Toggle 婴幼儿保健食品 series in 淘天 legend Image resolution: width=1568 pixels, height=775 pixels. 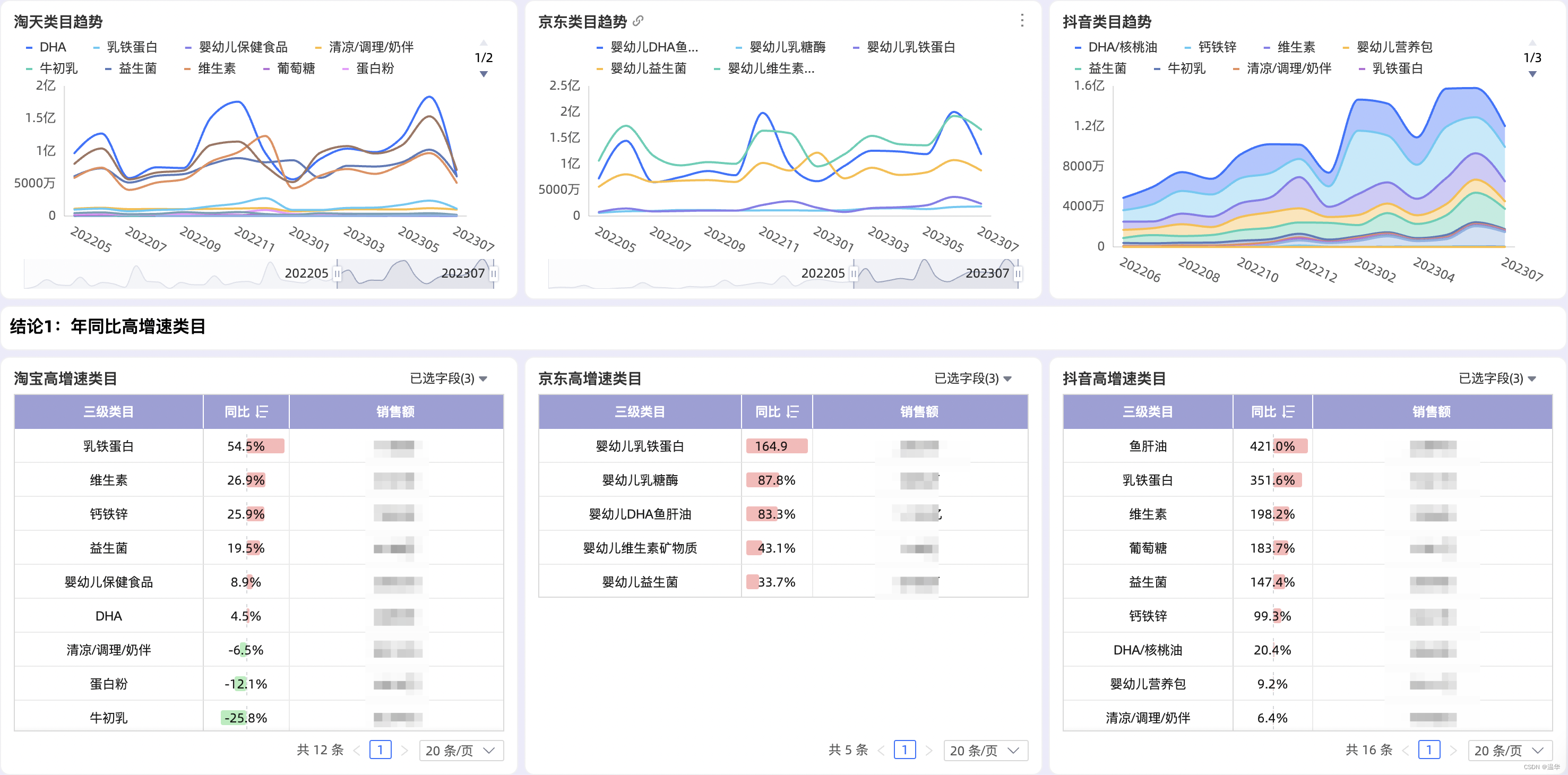(x=236, y=47)
